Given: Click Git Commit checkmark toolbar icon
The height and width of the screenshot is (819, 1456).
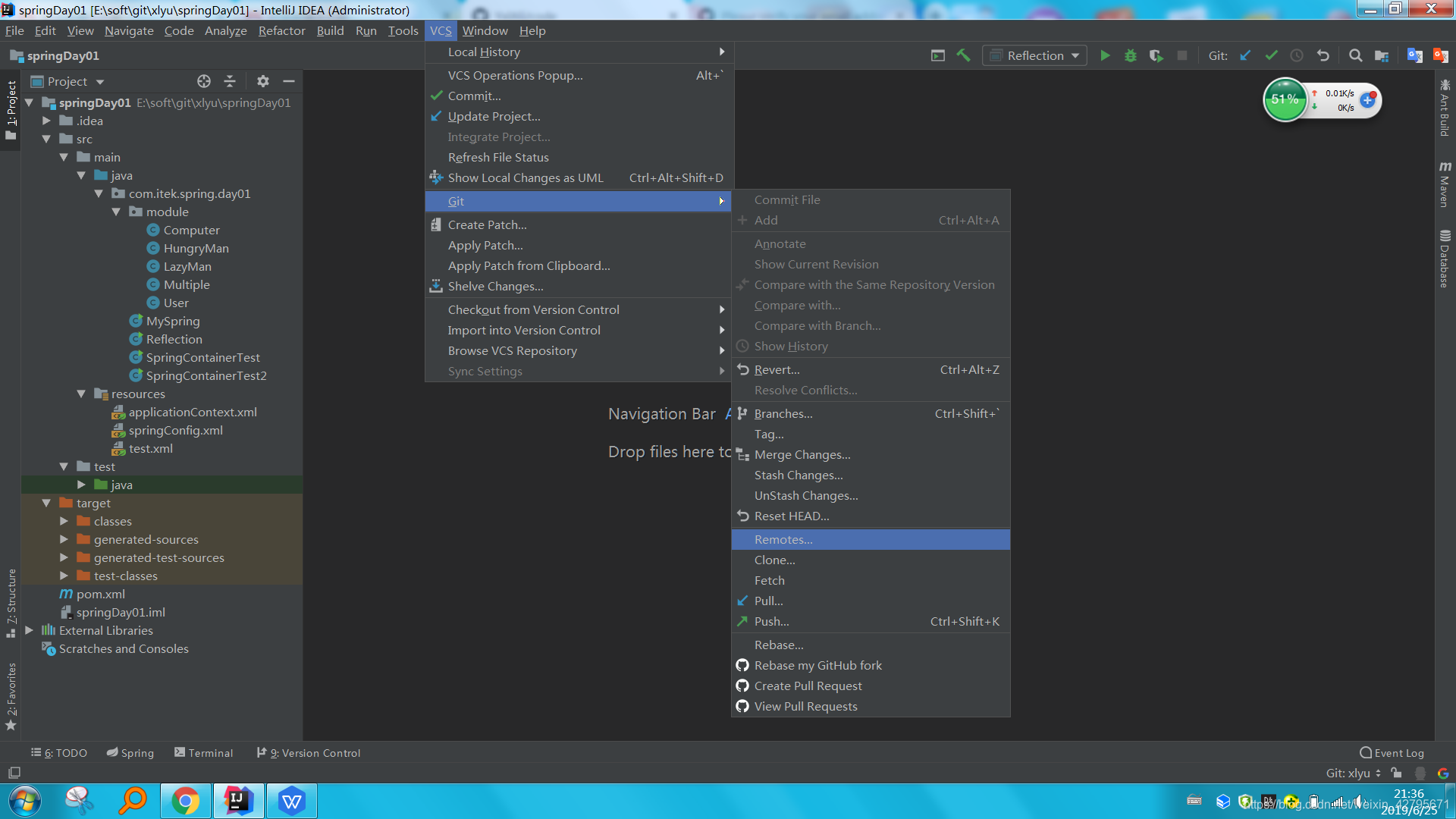Looking at the screenshot, I should (1271, 55).
